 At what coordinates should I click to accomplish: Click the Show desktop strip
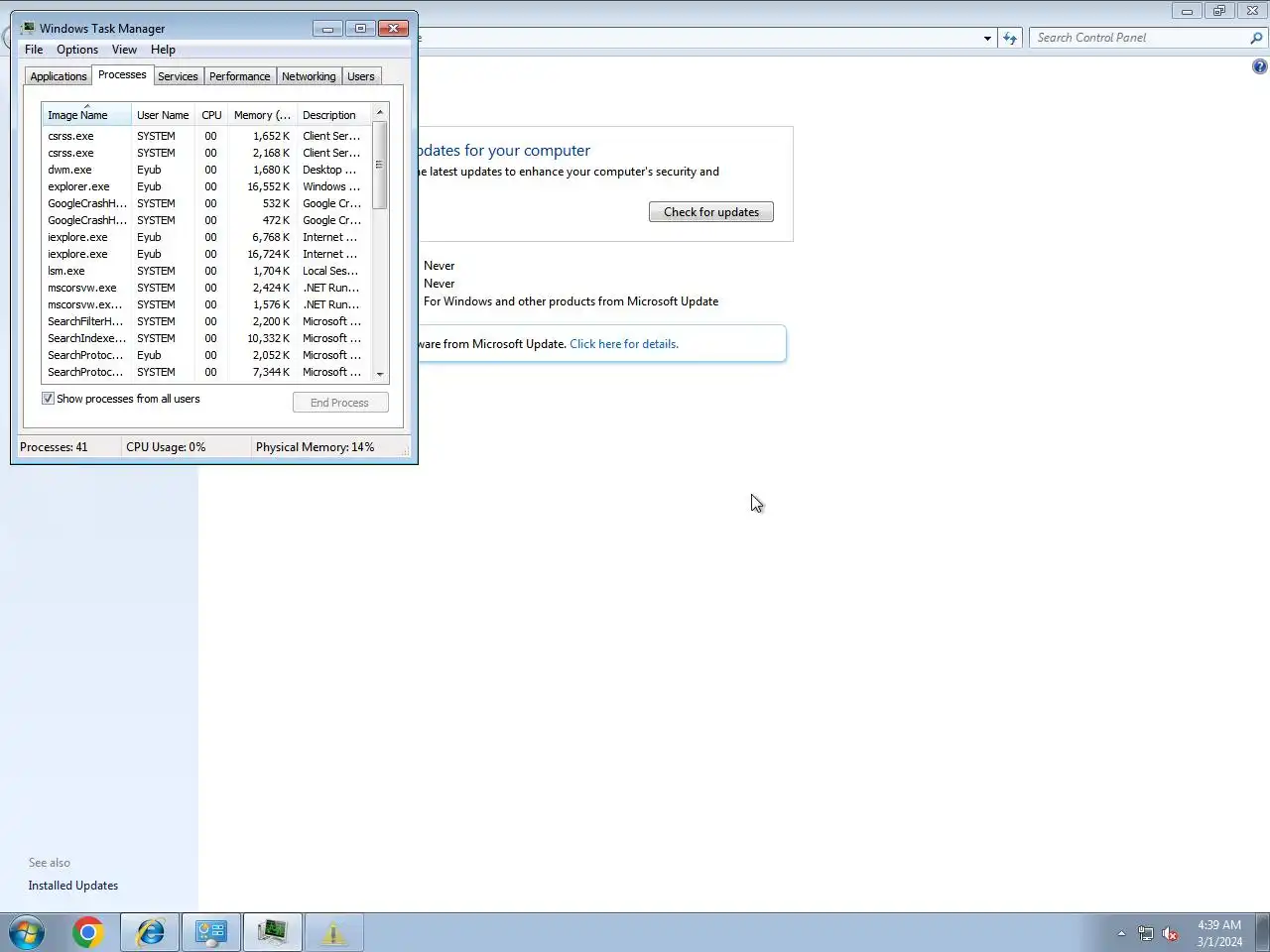pyautogui.click(x=1262, y=933)
